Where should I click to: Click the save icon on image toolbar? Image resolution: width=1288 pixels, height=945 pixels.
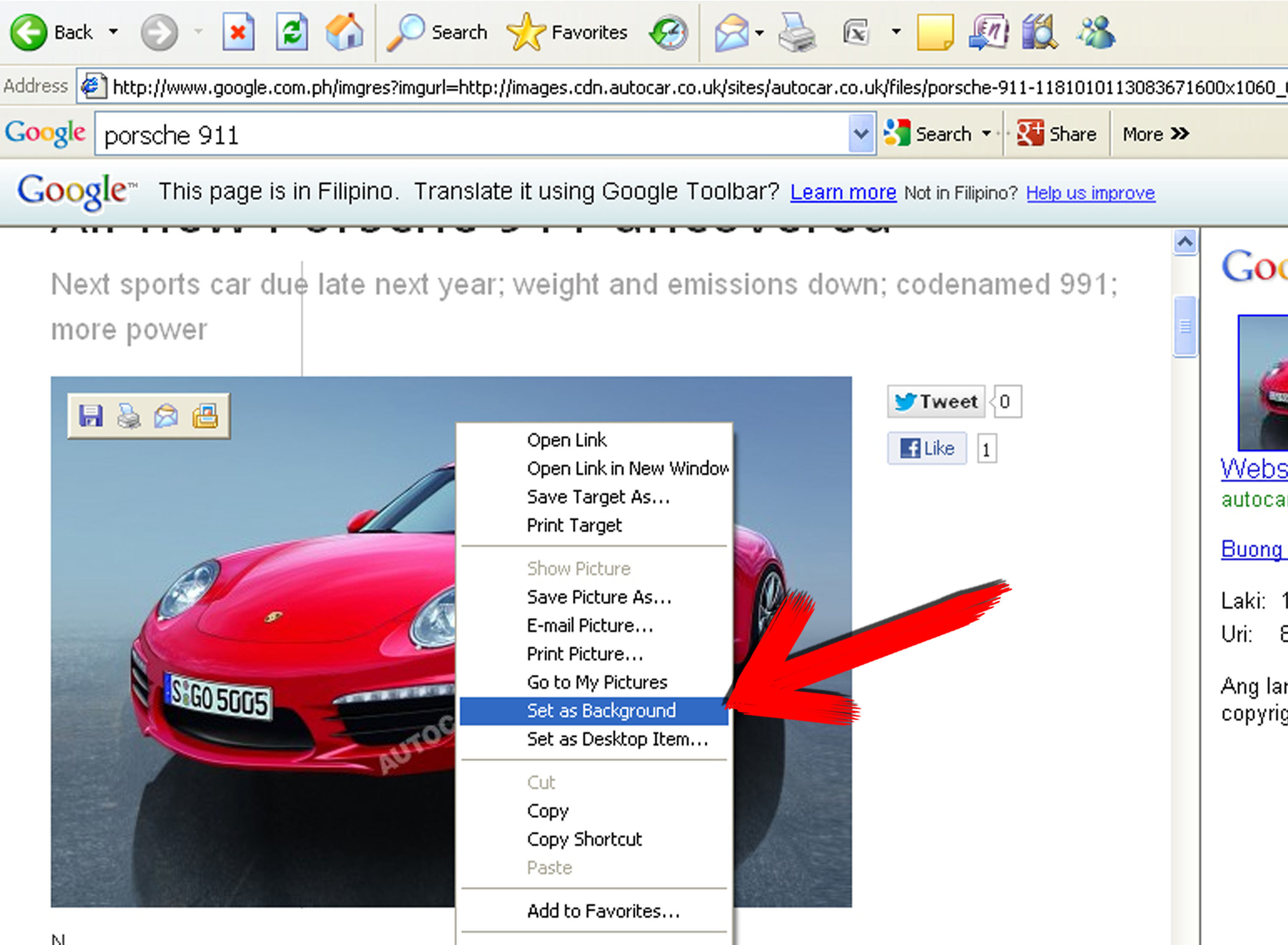90,416
